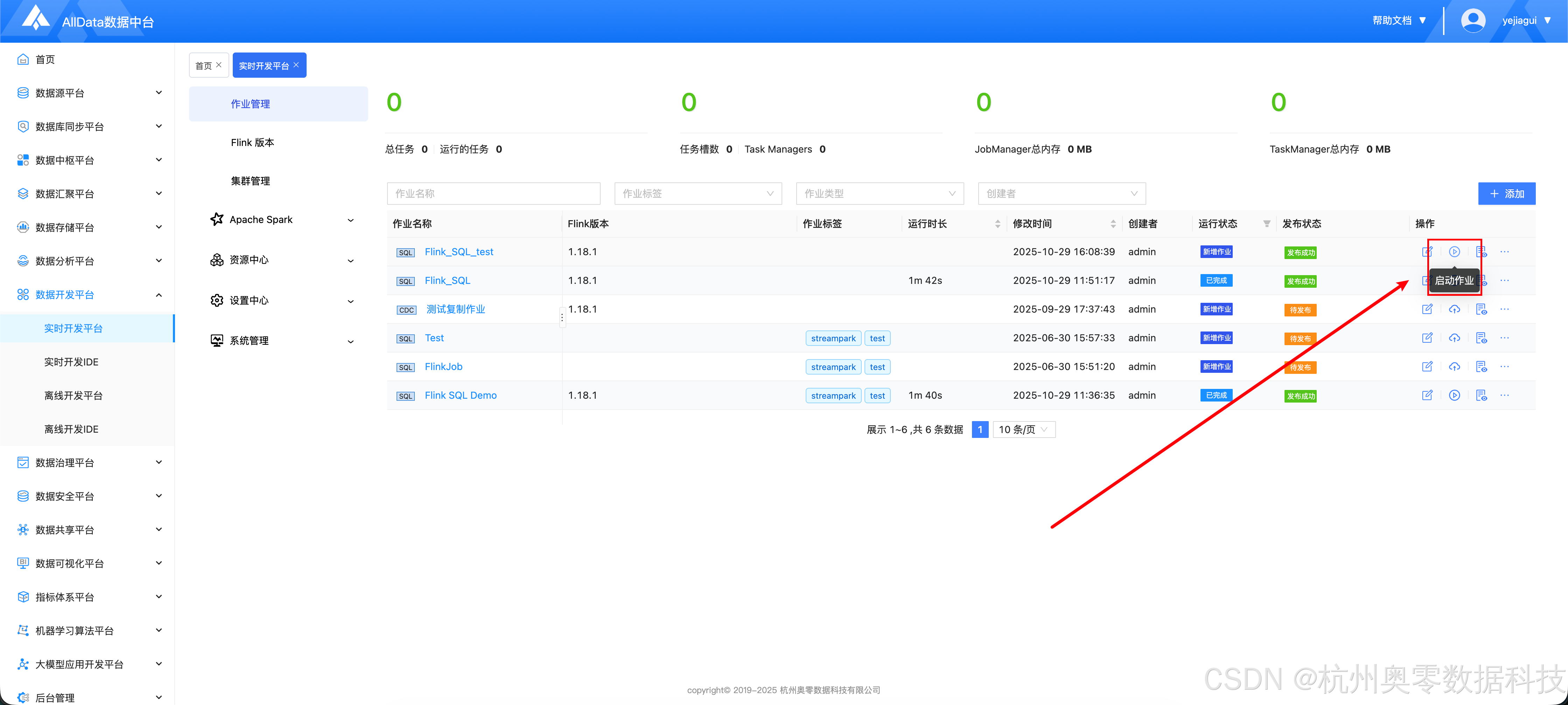Open Flink 版本 menu item
This screenshot has height=705, width=1568.
(252, 142)
